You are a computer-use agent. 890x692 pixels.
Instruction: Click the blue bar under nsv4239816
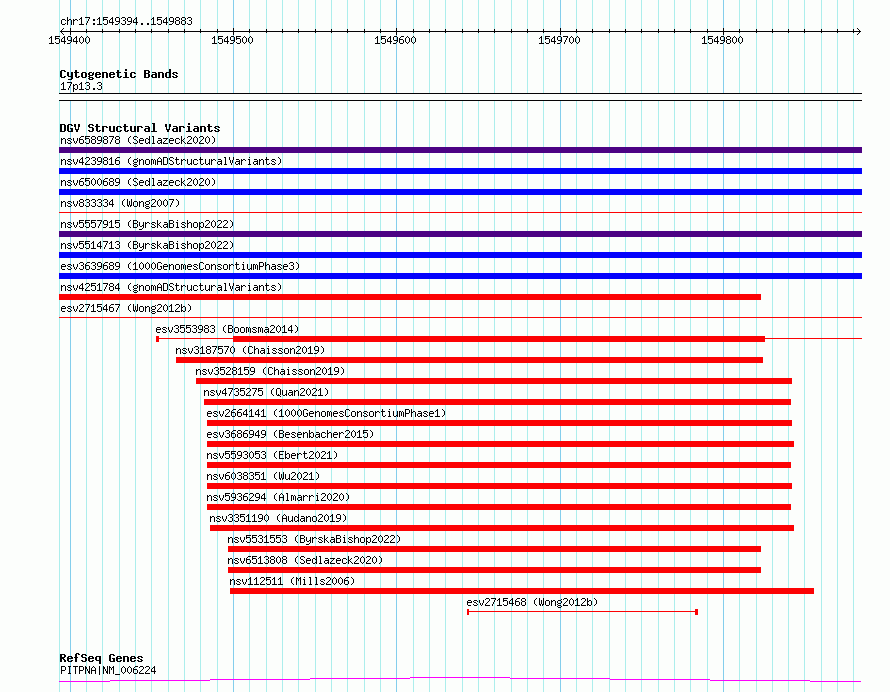tap(460, 171)
